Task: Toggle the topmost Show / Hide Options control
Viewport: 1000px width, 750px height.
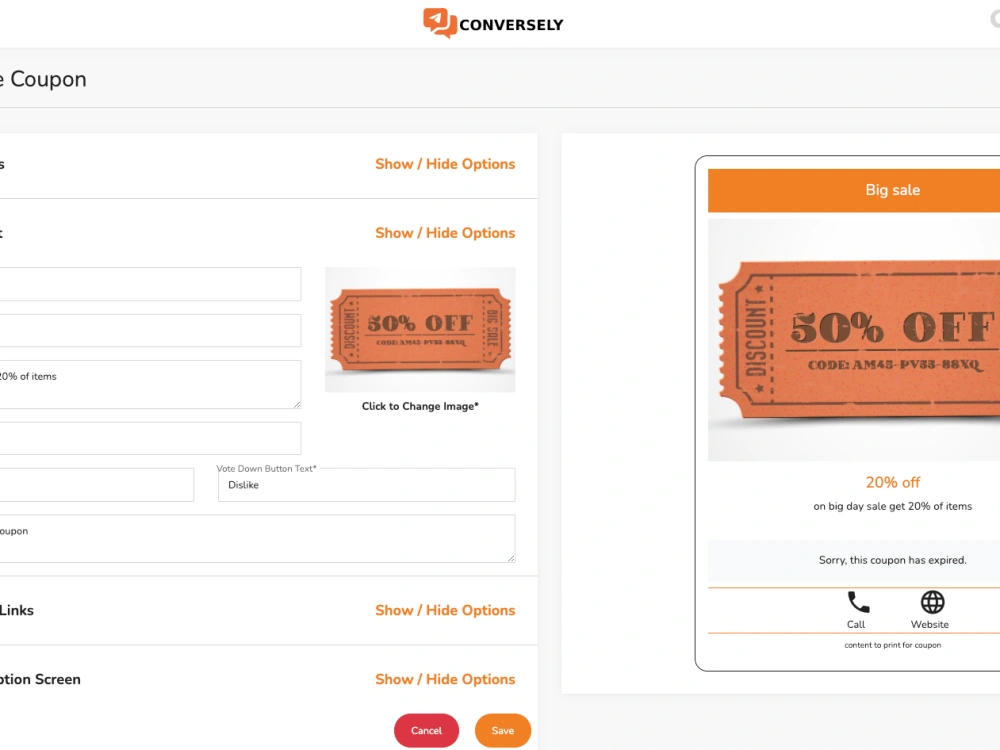Action: coord(445,164)
